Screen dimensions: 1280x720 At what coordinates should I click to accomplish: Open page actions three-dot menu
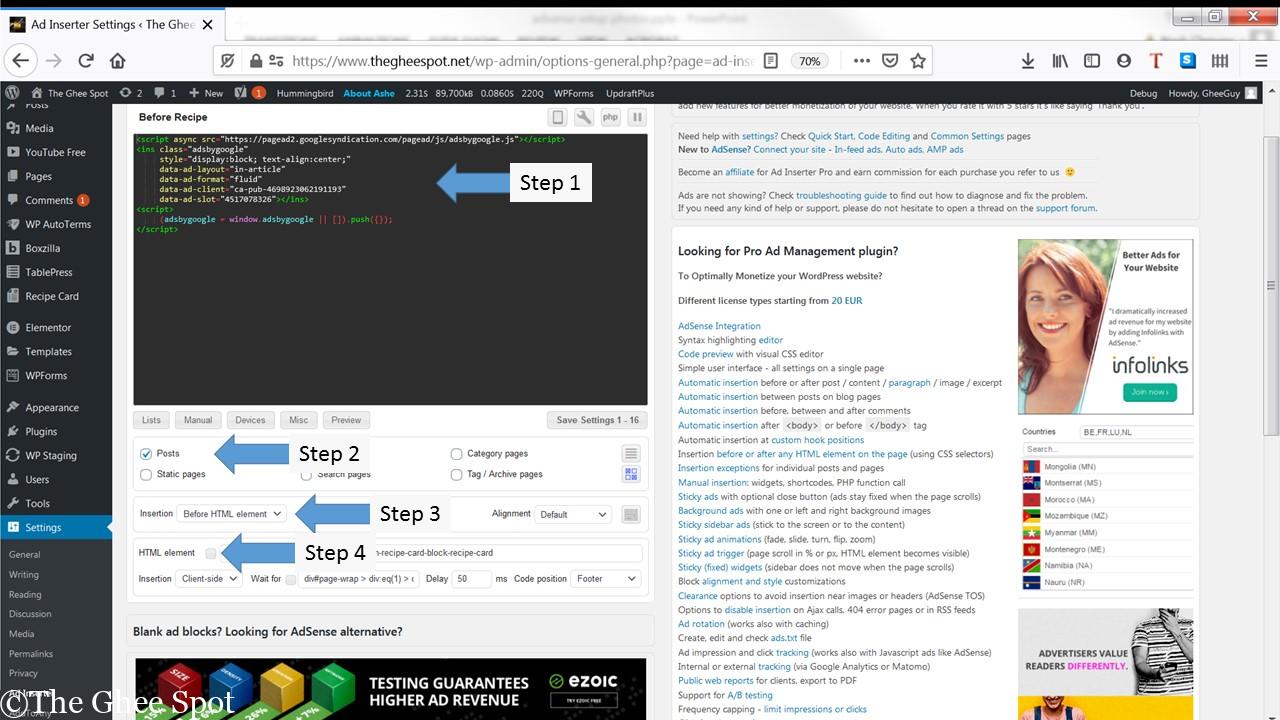click(861, 61)
